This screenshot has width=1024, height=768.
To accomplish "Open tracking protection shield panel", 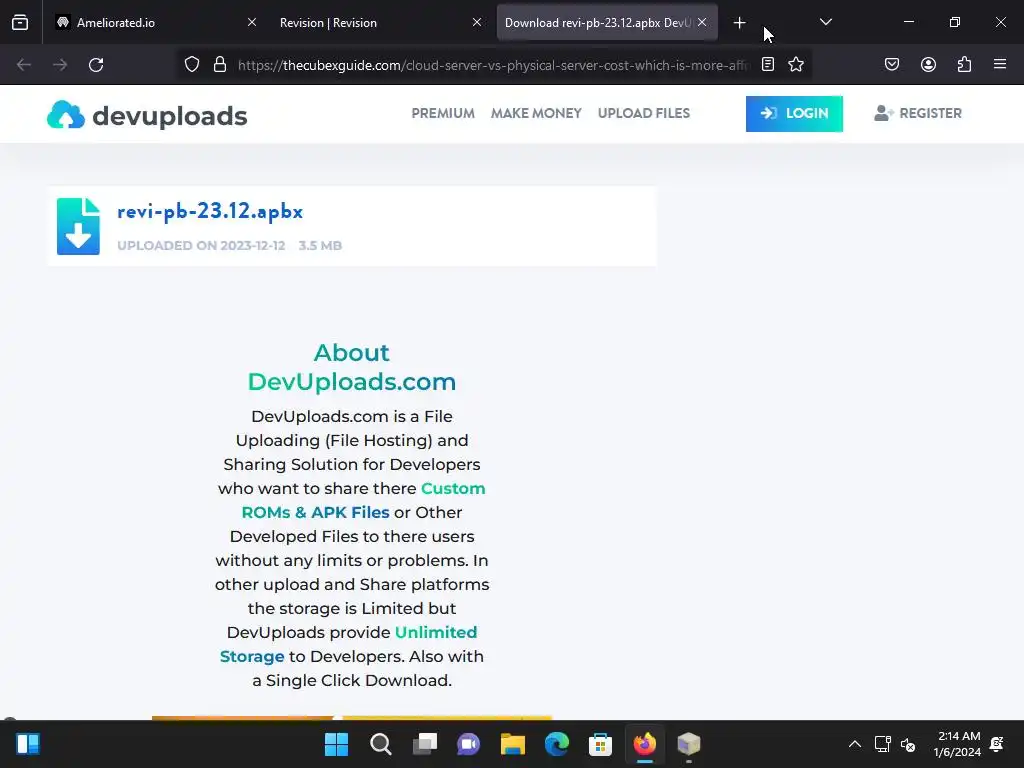I will (191, 65).
